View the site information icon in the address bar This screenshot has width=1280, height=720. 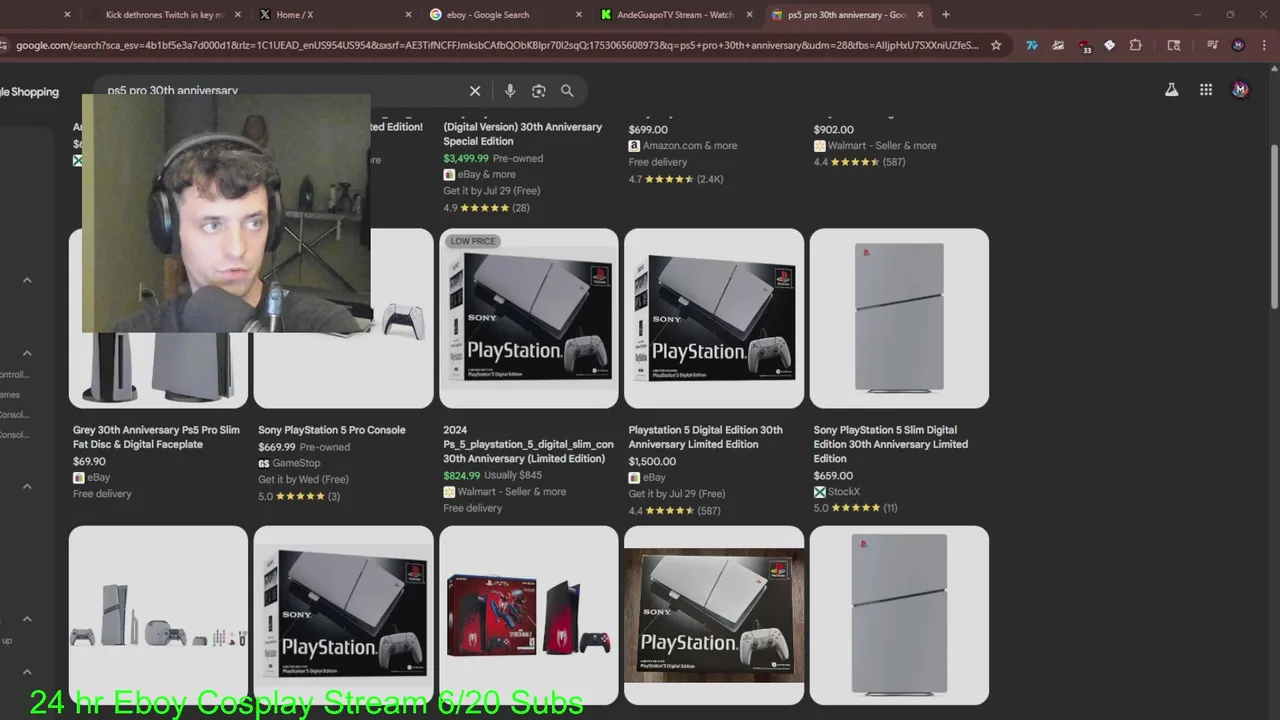pyautogui.click(x=4, y=45)
